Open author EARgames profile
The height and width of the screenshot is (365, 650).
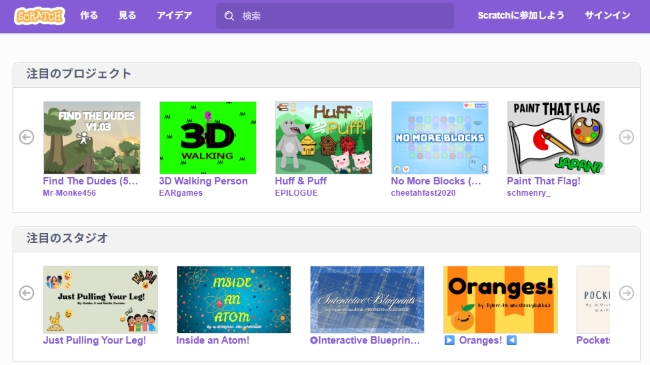click(x=181, y=193)
